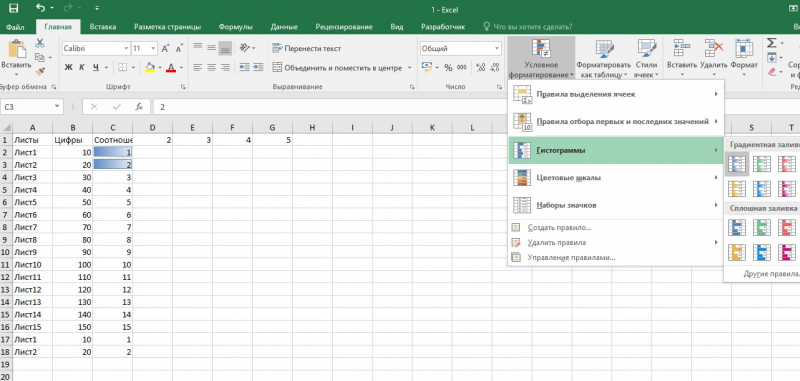
Task: Open Удалить правила submenu
Action: pyautogui.click(x=616, y=243)
